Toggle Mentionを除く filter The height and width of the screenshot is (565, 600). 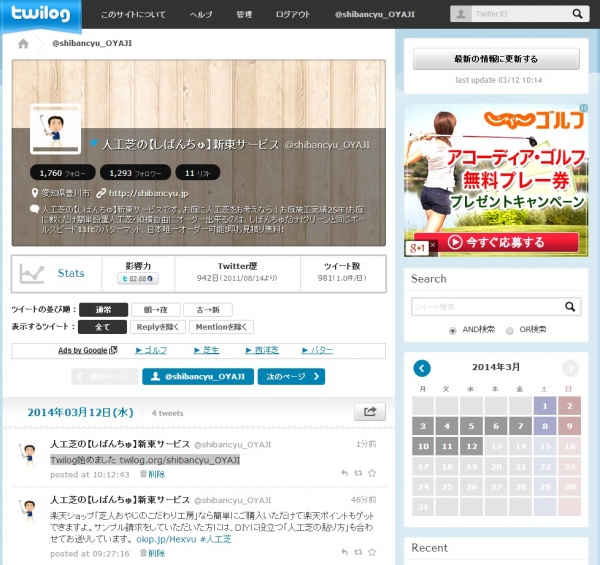[x=221, y=327]
